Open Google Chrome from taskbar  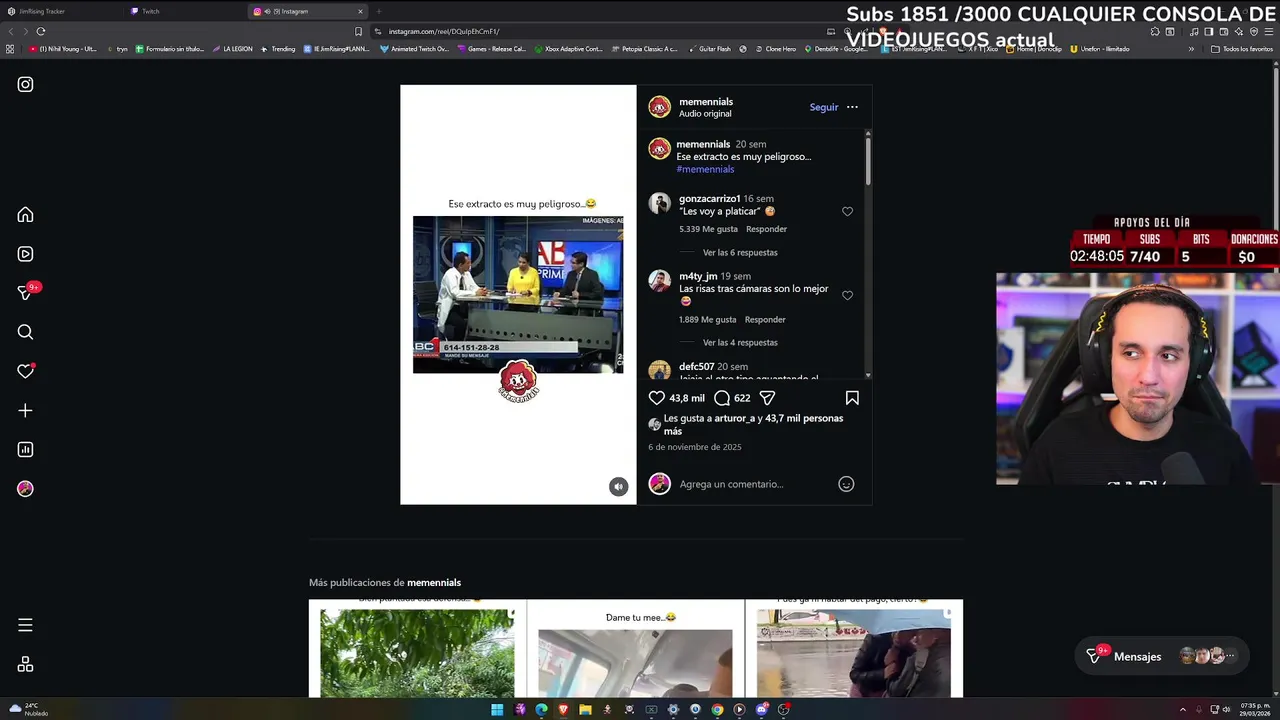[x=717, y=710]
